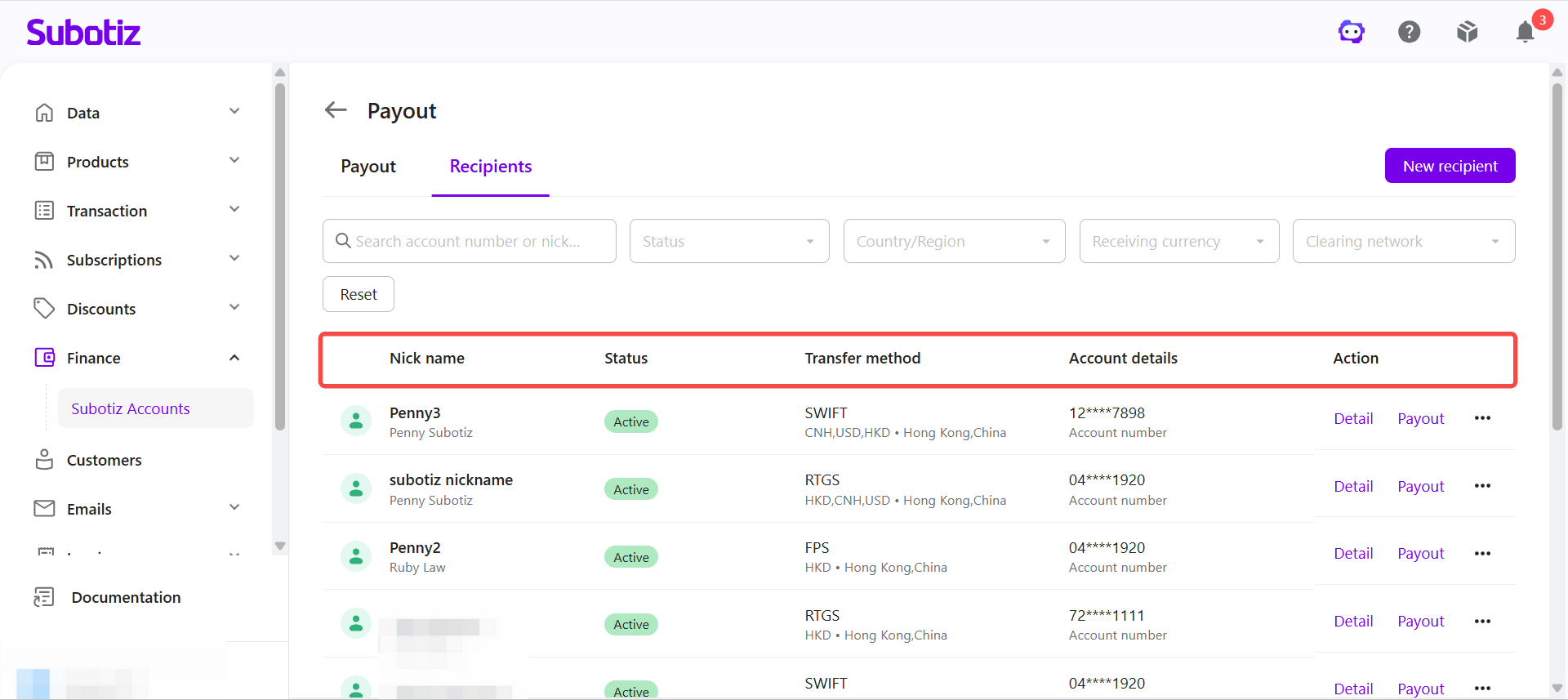
Task: Expand the Data menu chevron
Action: click(234, 111)
